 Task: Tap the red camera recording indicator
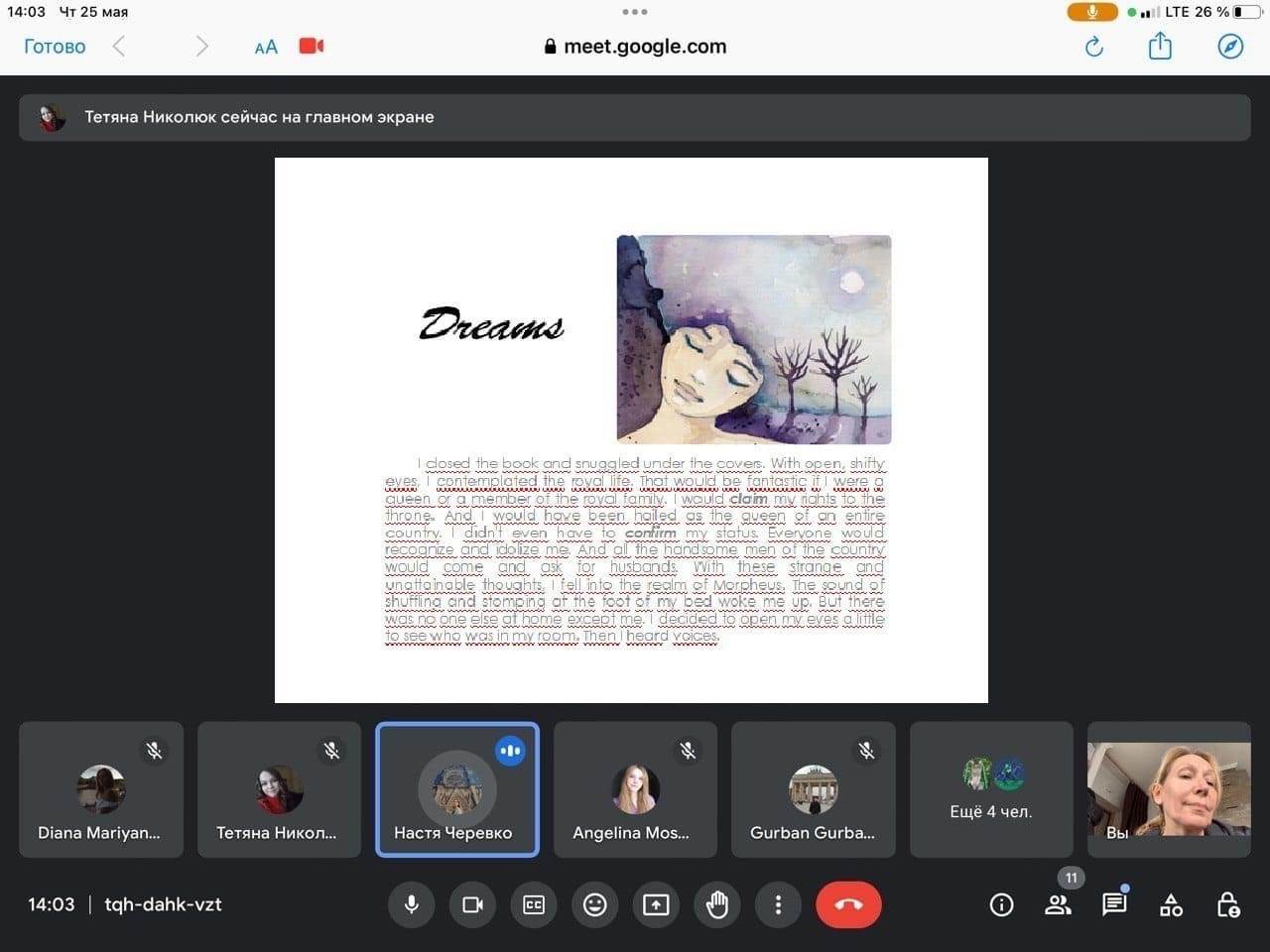[312, 47]
